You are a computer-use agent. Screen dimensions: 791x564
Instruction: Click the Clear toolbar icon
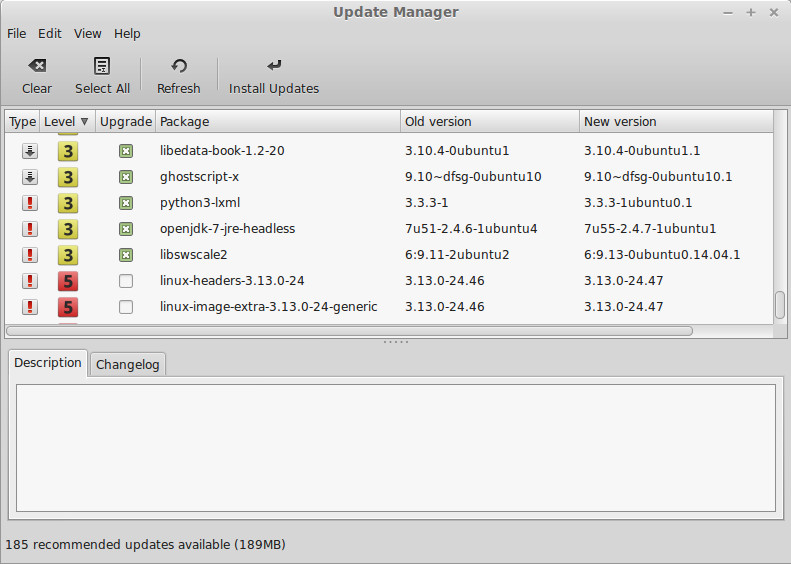coord(37,66)
